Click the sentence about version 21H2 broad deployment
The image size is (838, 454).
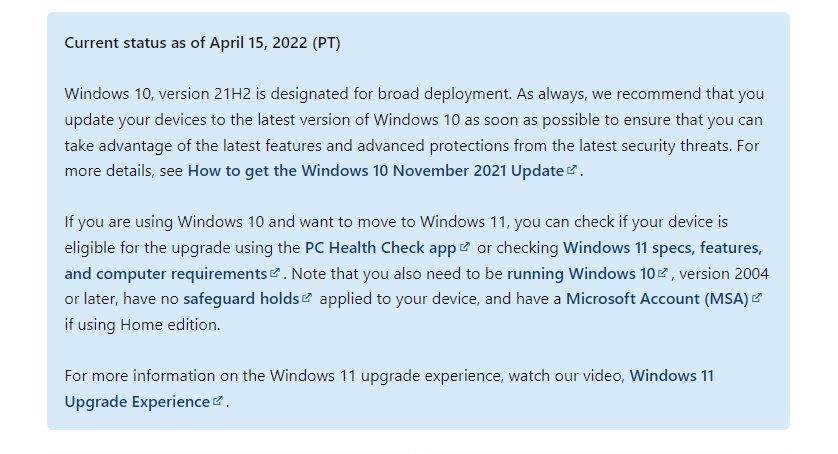[288, 94]
